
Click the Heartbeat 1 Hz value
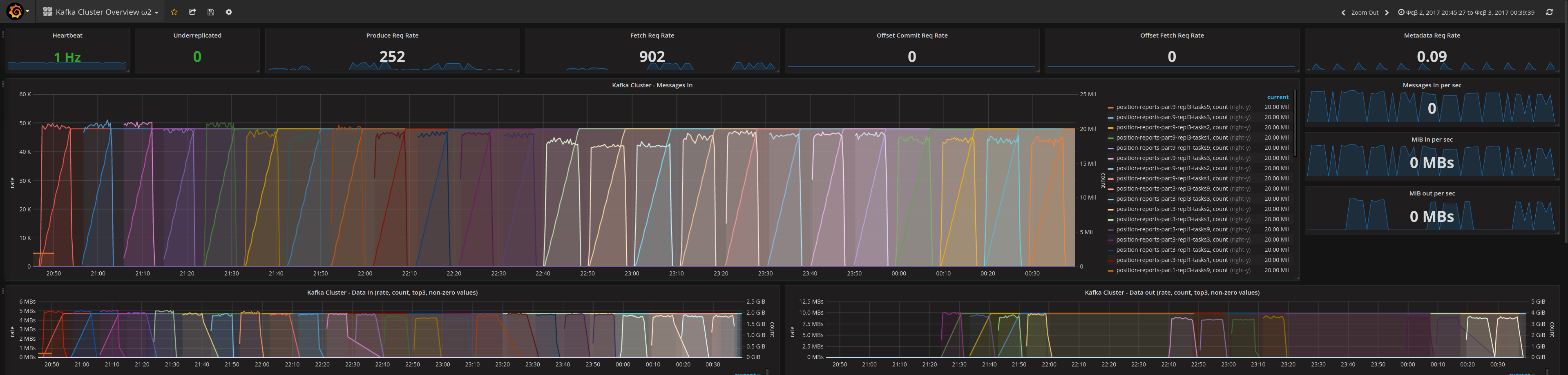(x=67, y=57)
